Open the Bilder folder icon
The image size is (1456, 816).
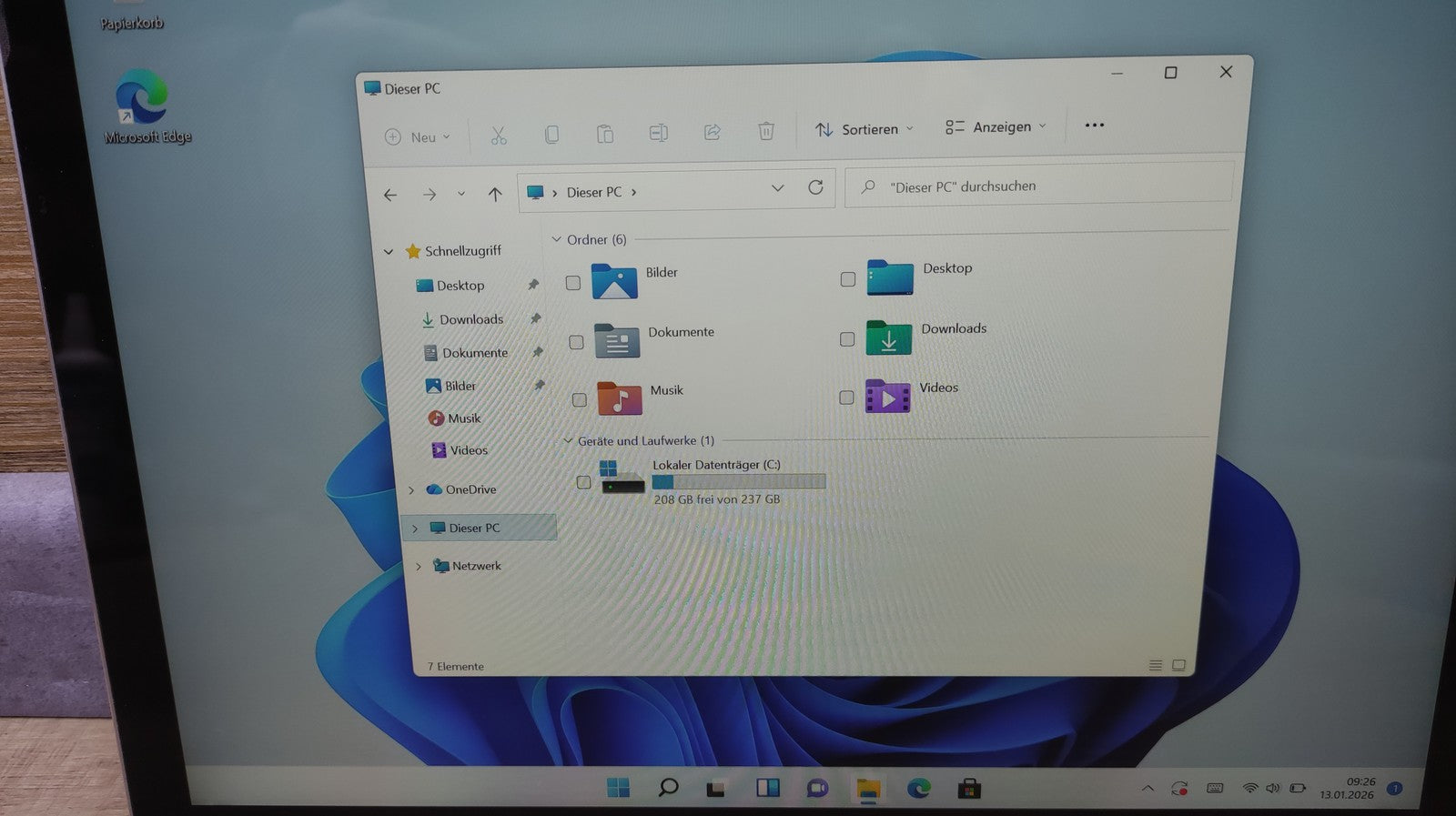click(614, 281)
